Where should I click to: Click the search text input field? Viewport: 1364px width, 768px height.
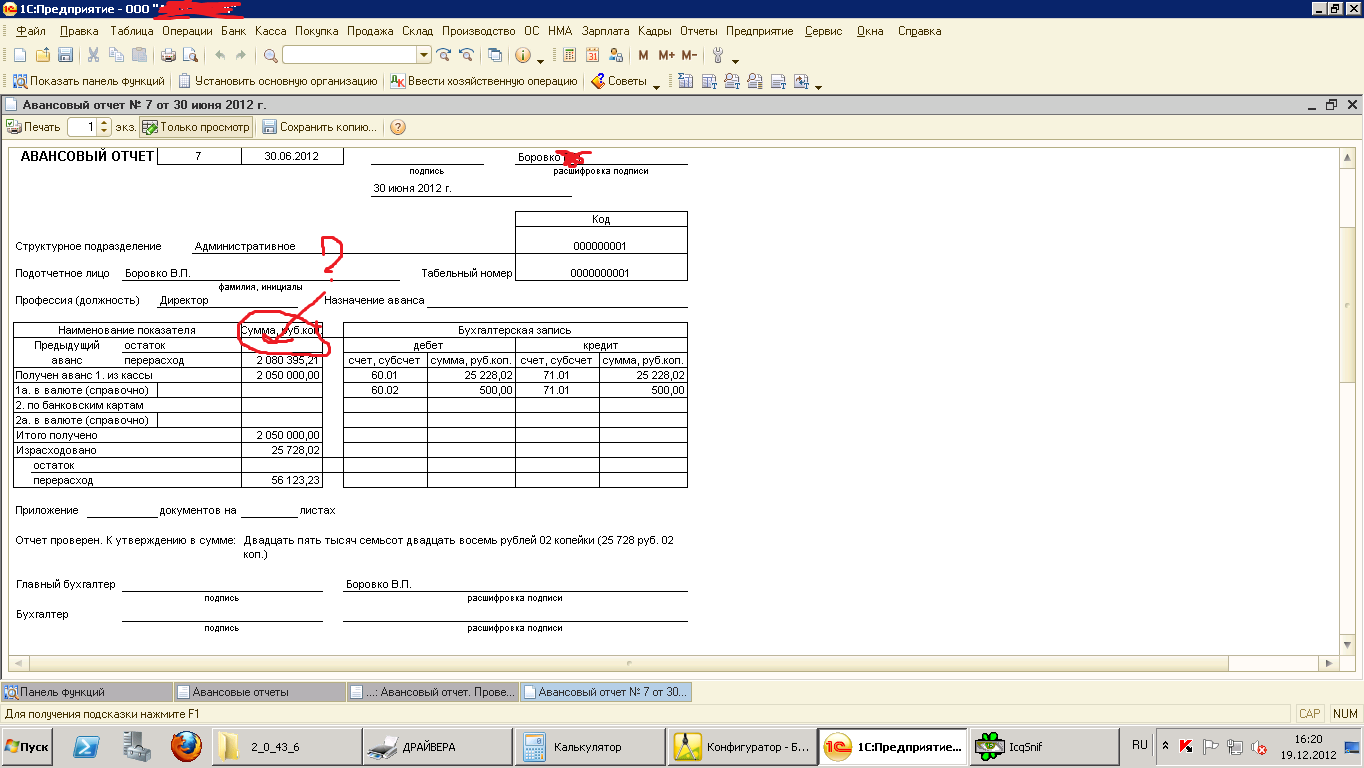click(x=348, y=55)
